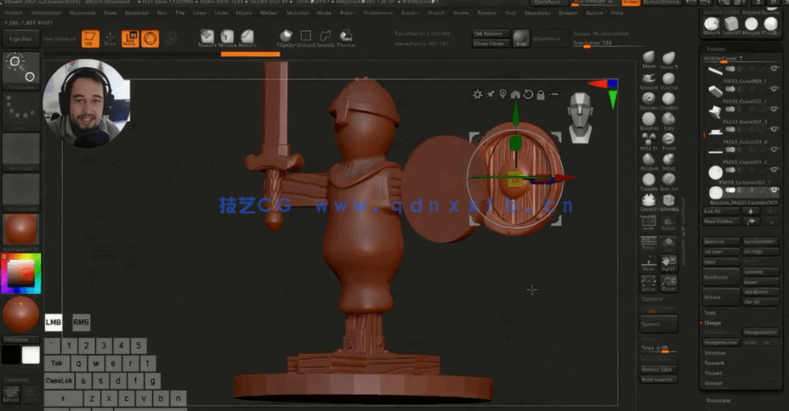The width and height of the screenshot is (789, 411).
Task: Toggle the orange Edit mode button
Action: pos(91,39)
